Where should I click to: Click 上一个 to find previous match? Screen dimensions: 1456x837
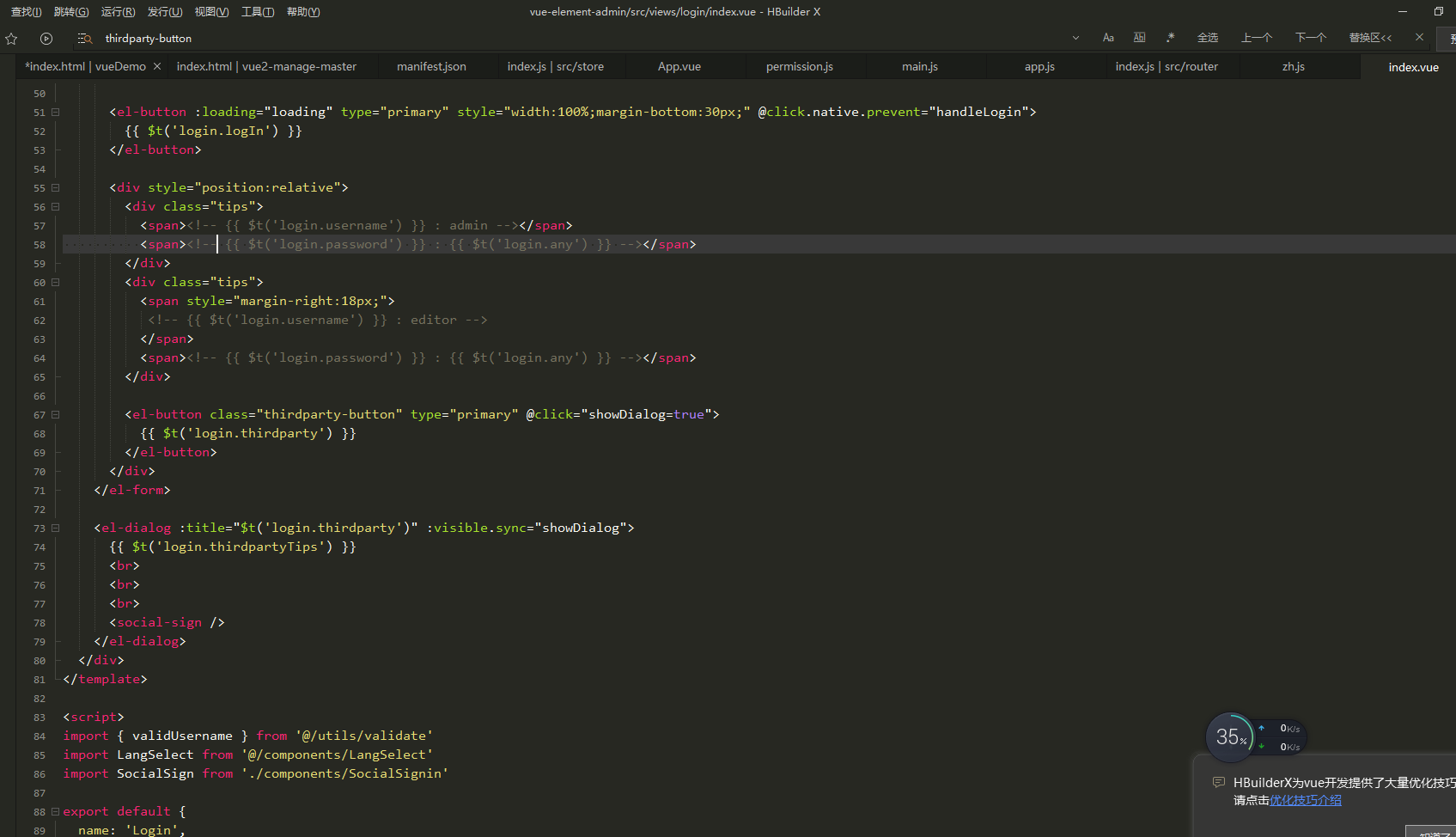tap(1257, 38)
